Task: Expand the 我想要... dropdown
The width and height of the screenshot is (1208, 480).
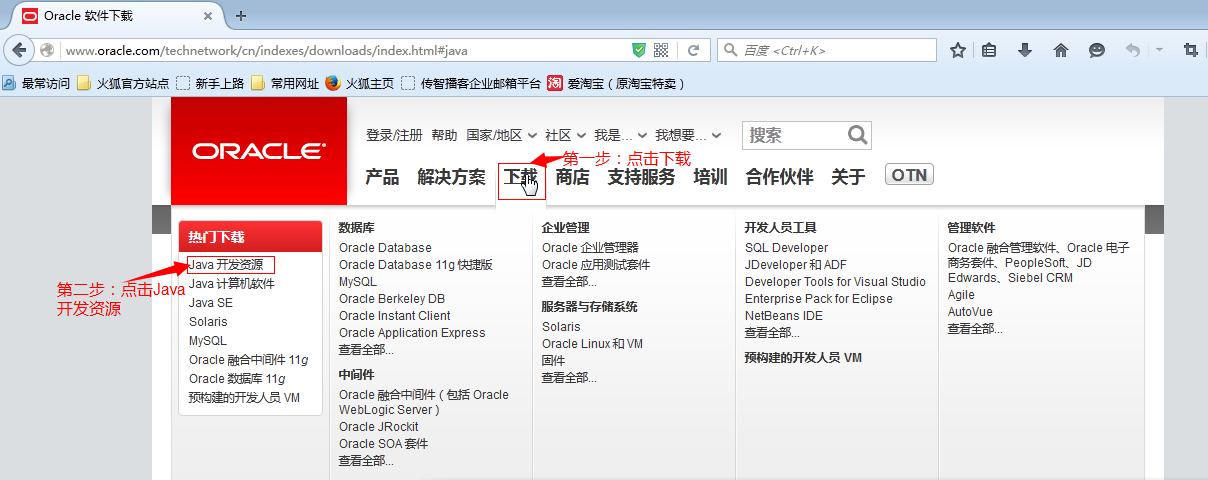Action: pyautogui.click(x=688, y=135)
